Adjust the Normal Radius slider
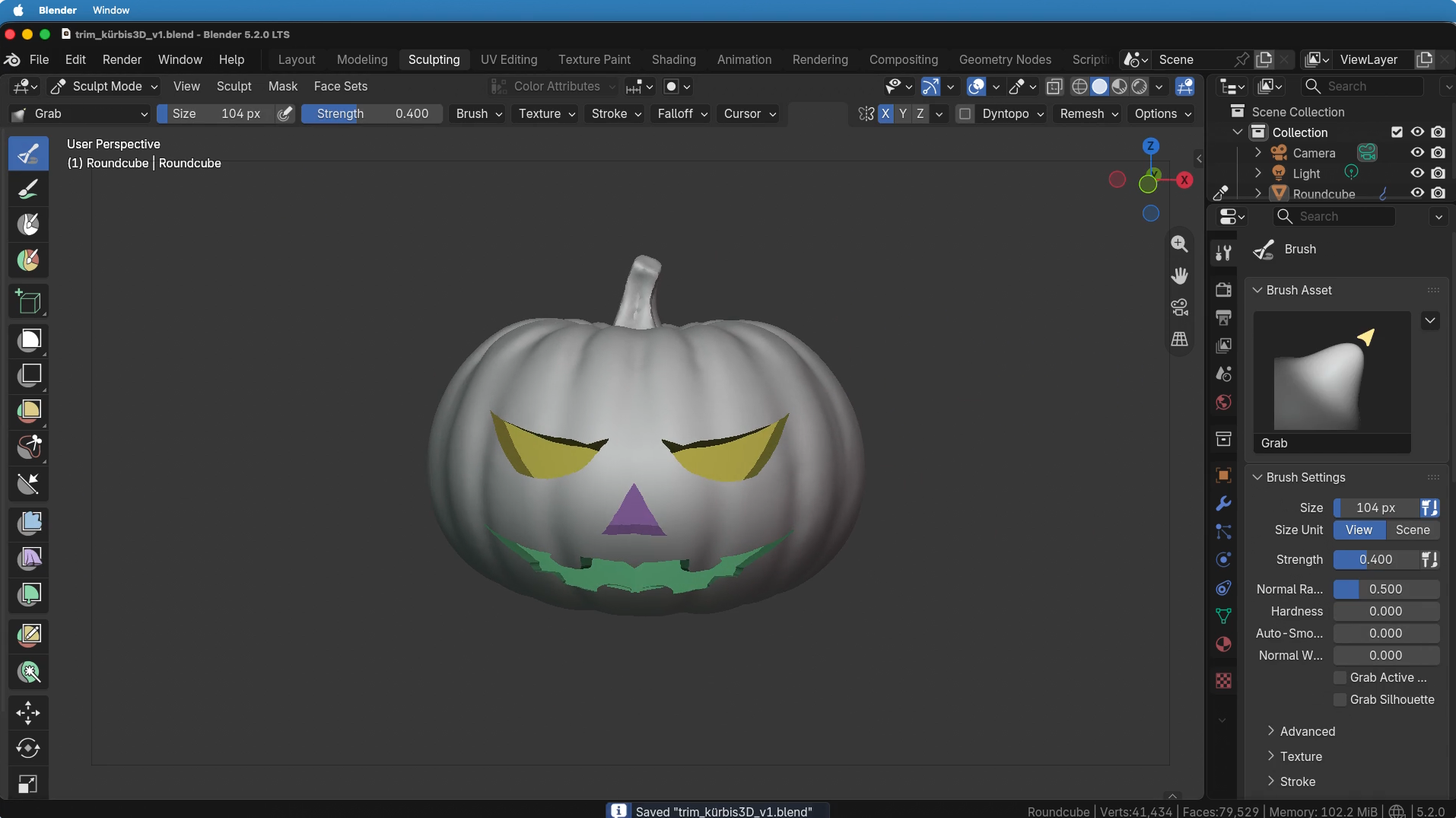1456x818 pixels. pos(1386,589)
